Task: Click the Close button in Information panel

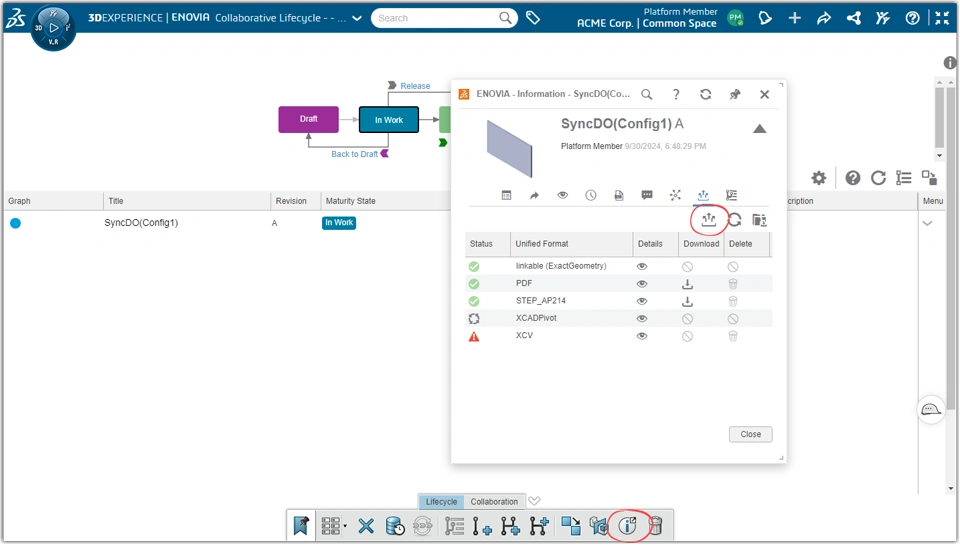Action: pyautogui.click(x=751, y=435)
